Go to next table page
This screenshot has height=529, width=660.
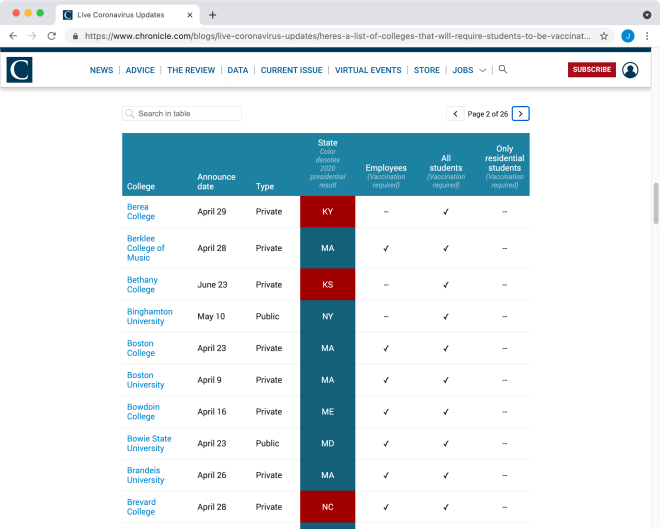pos(521,114)
